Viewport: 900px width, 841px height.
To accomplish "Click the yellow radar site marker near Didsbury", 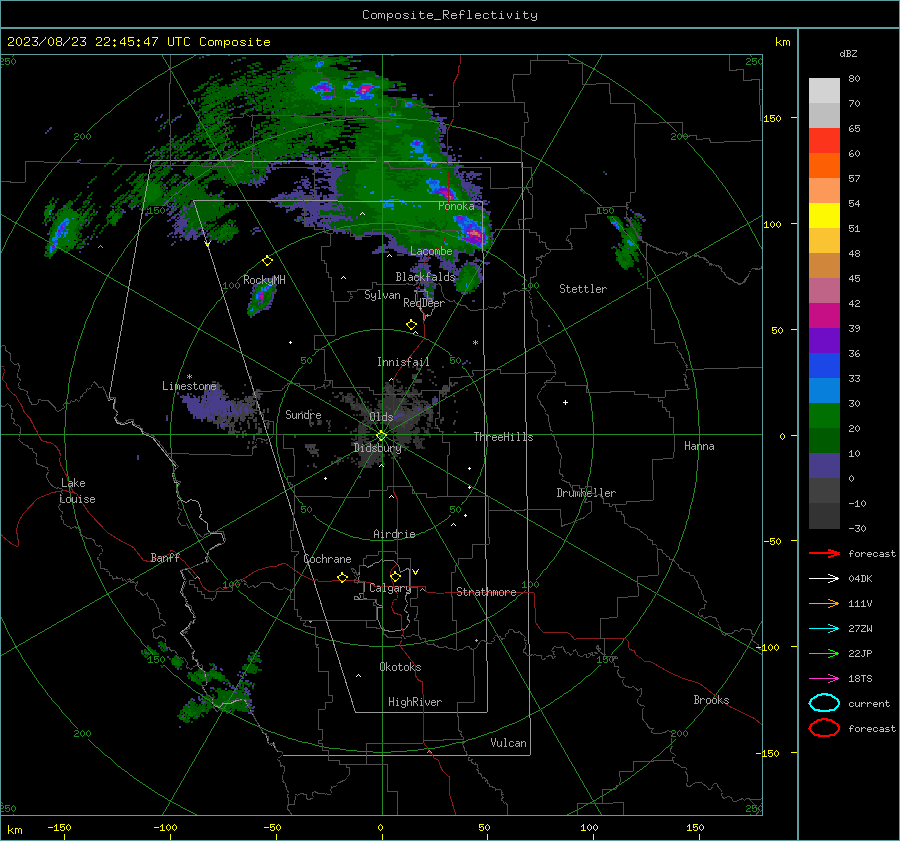I will [x=382, y=436].
